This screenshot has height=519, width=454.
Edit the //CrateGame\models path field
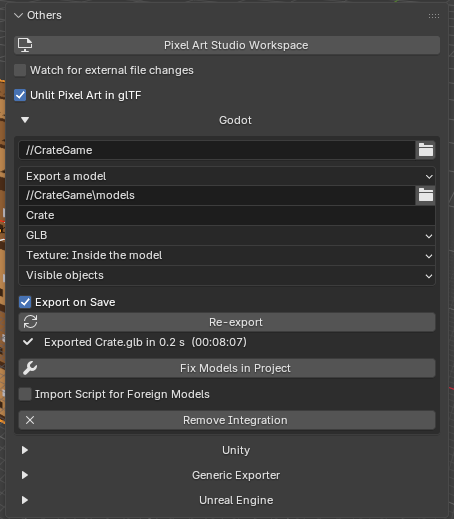[217, 195]
